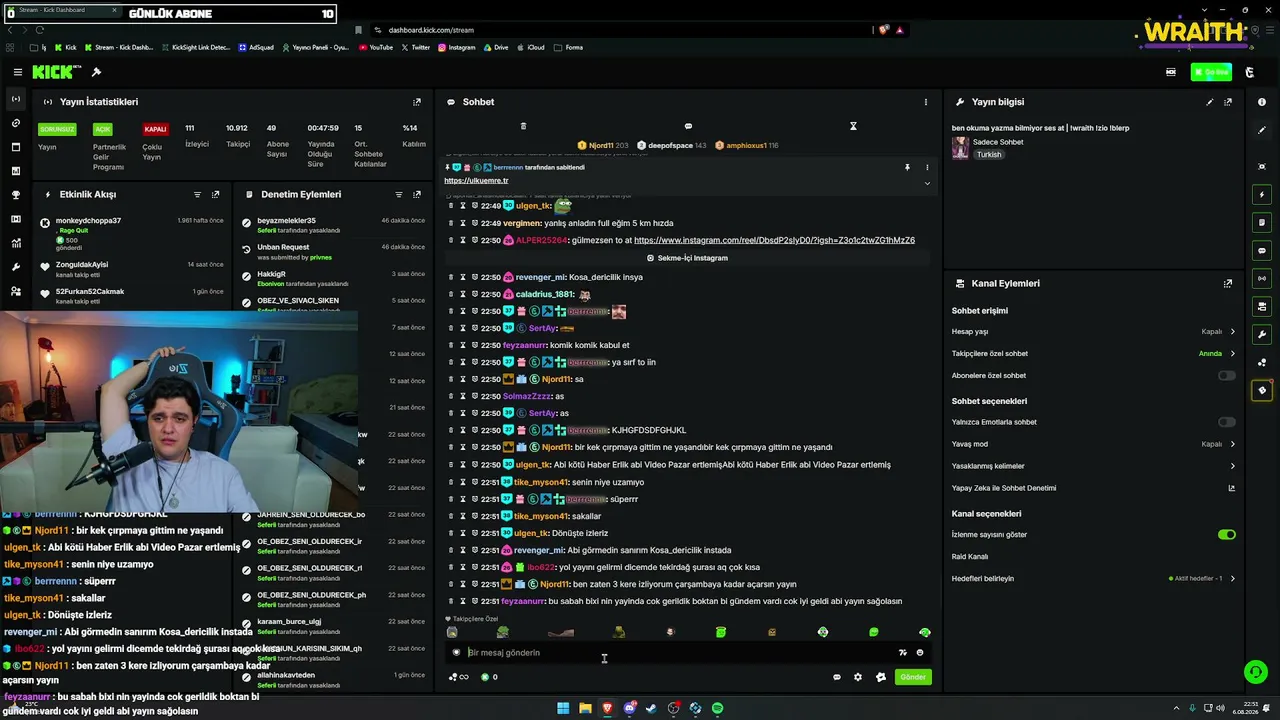
Task: Click the stream category thumbnail in Yayın bilgisi
Action: point(960,148)
